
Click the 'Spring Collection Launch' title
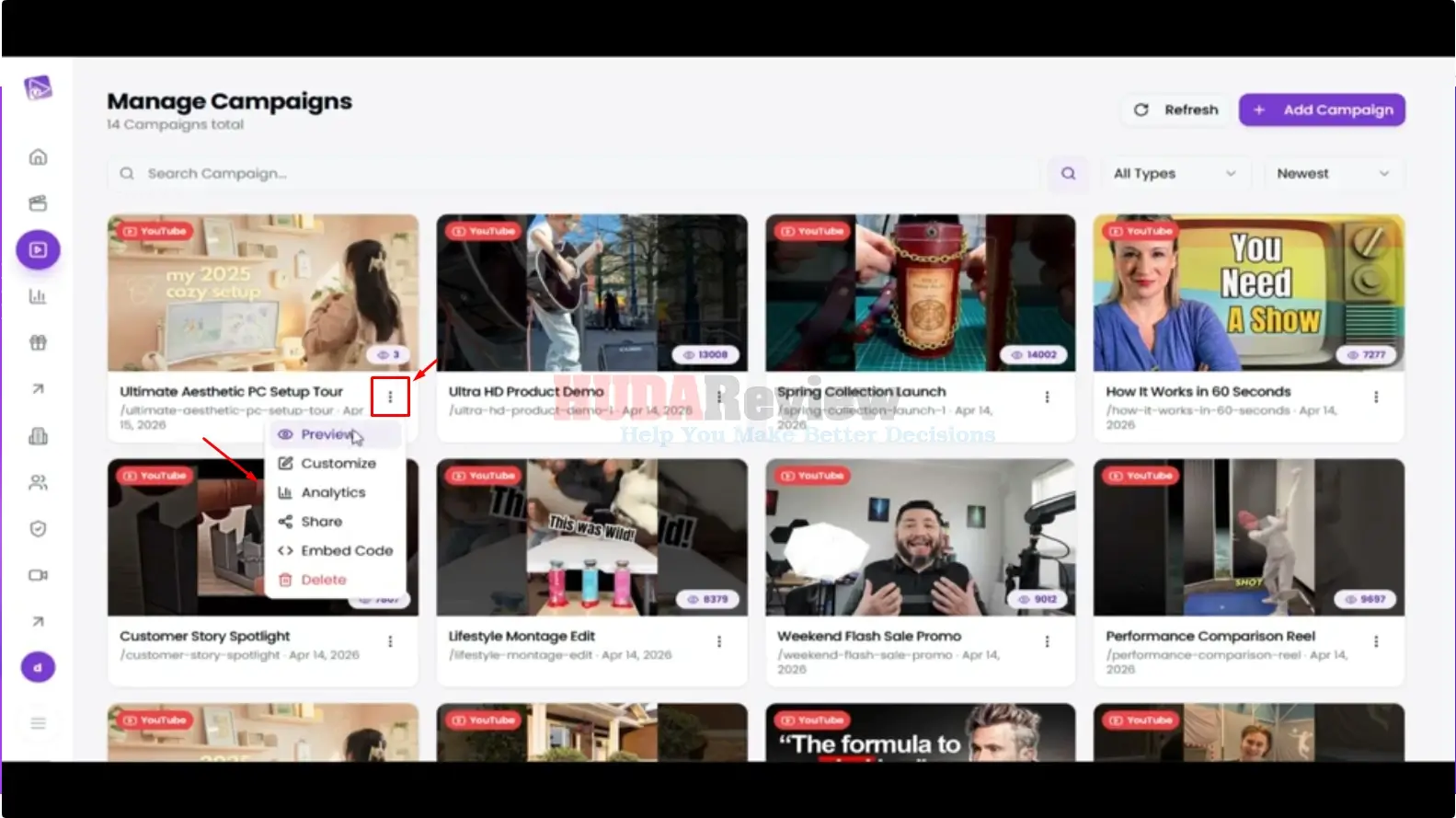[x=861, y=391]
